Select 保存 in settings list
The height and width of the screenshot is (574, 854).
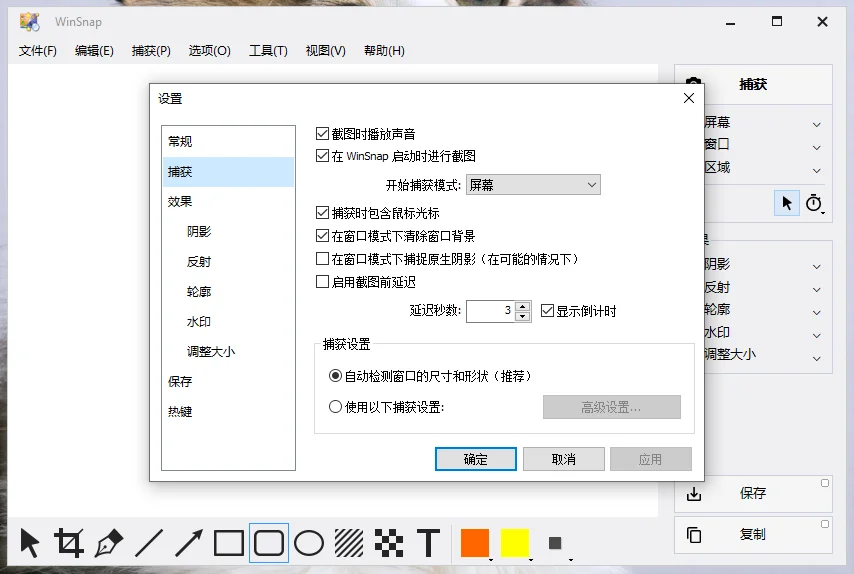tap(228, 381)
